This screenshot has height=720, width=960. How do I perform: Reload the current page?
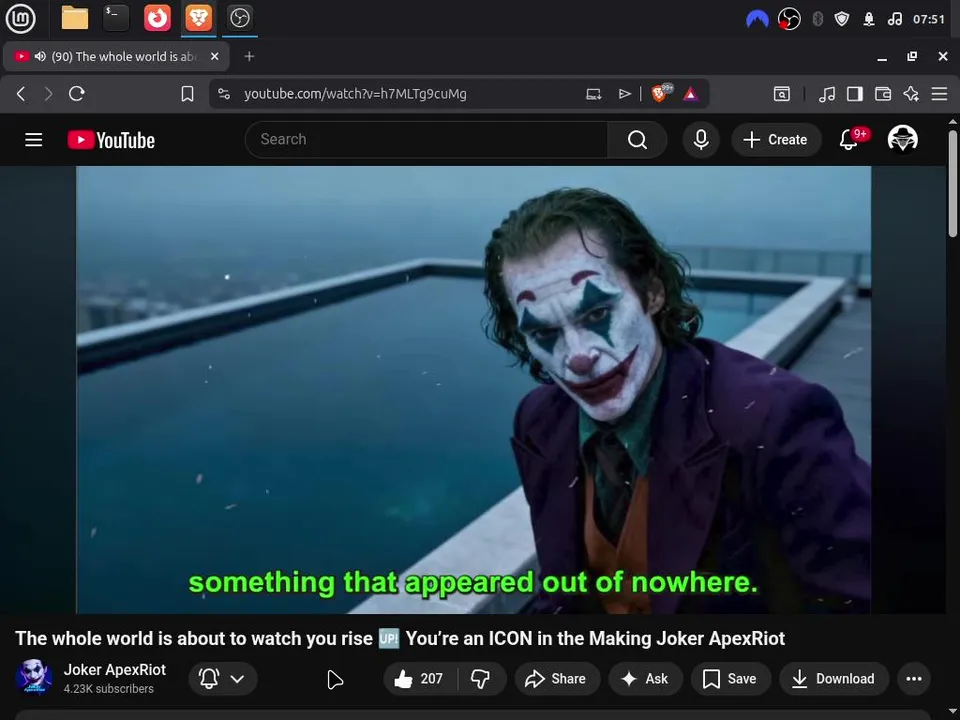[77, 94]
